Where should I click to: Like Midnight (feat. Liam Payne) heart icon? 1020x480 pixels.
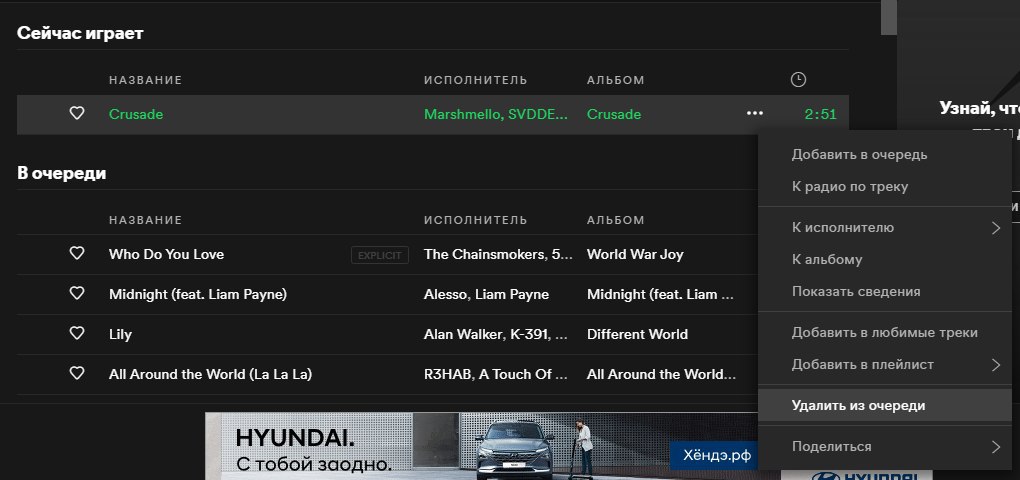[77, 294]
